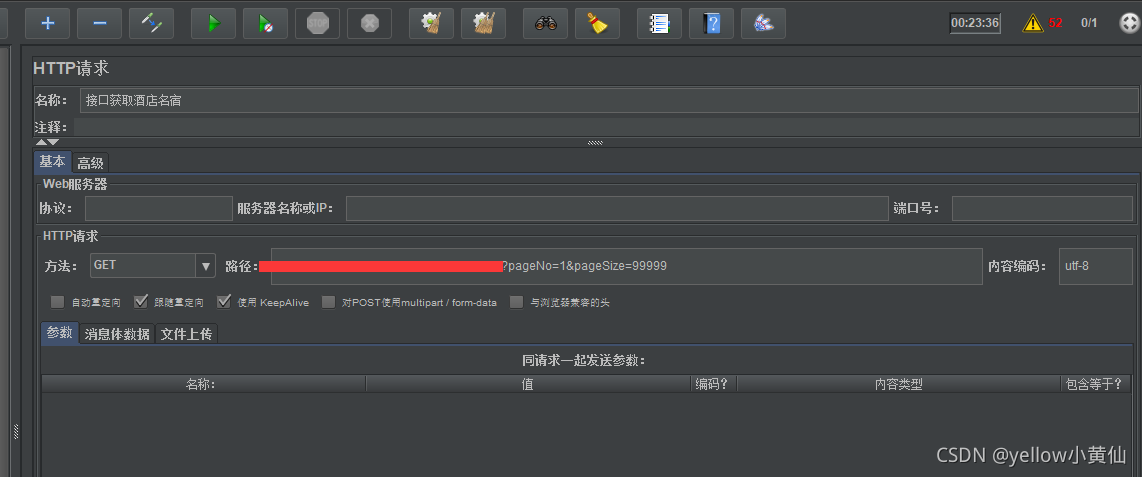Viewport: 1142px width, 477px height.
Task: Click the 名称: parameters column header
Action: tap(204, 384)
